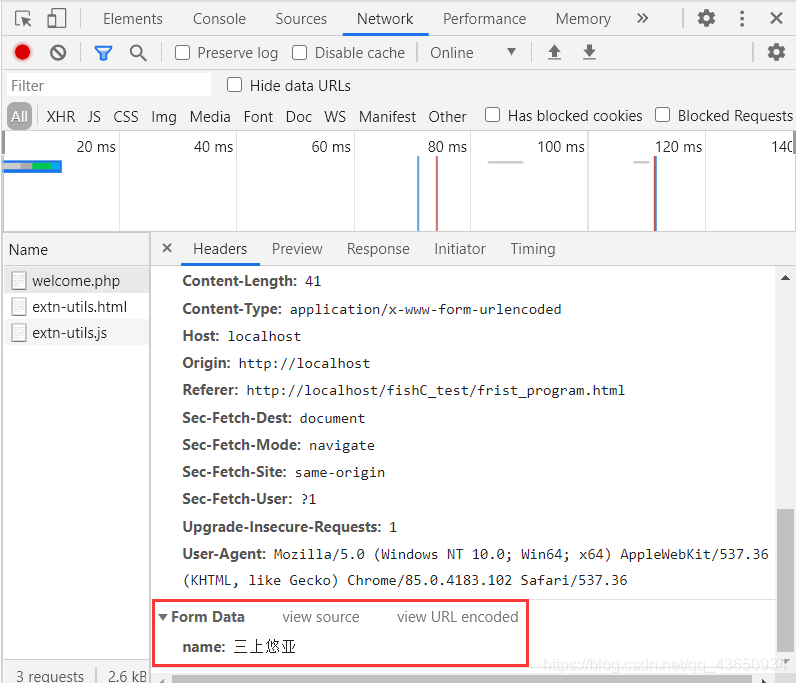
Task: Check Hide data URLs
Action: 235,85
